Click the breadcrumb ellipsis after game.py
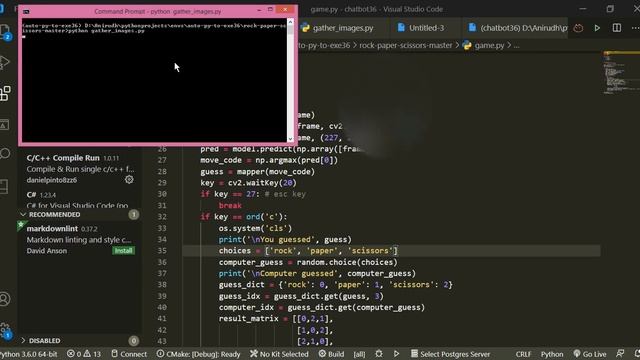 click(x=517, y=45)
